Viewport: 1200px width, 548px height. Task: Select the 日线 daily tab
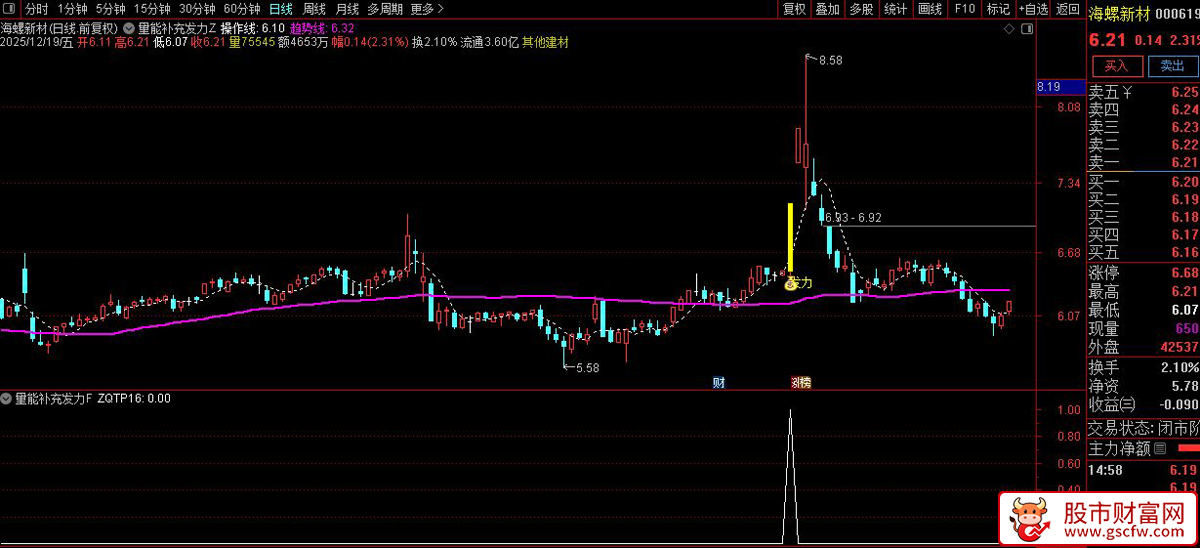tap(281, 9)
